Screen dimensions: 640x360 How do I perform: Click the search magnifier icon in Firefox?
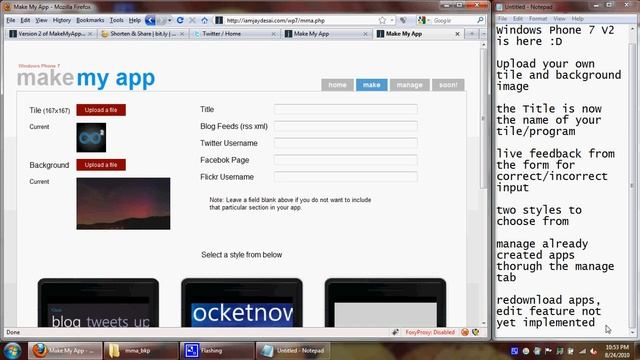tap(480, 20)
